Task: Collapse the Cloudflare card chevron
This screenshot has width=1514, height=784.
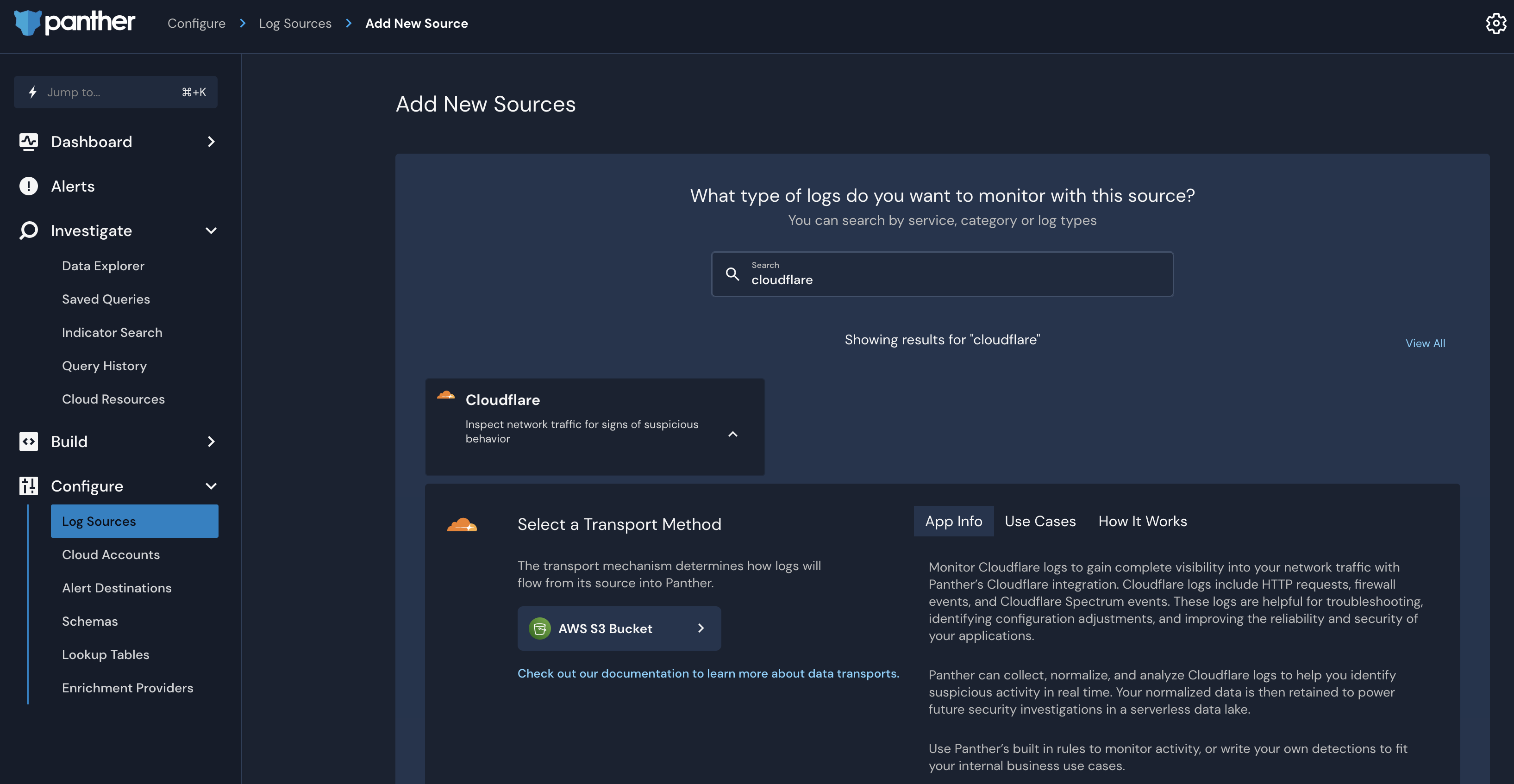Action: point(733,434)
